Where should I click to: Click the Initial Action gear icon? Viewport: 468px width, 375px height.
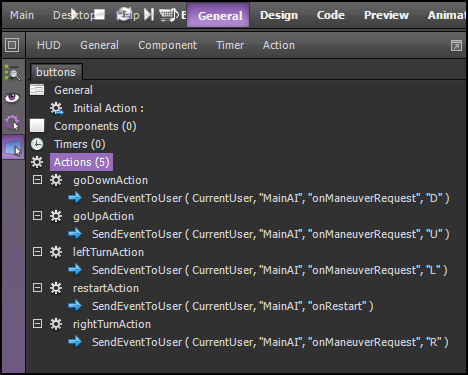(x=56, y=108)
